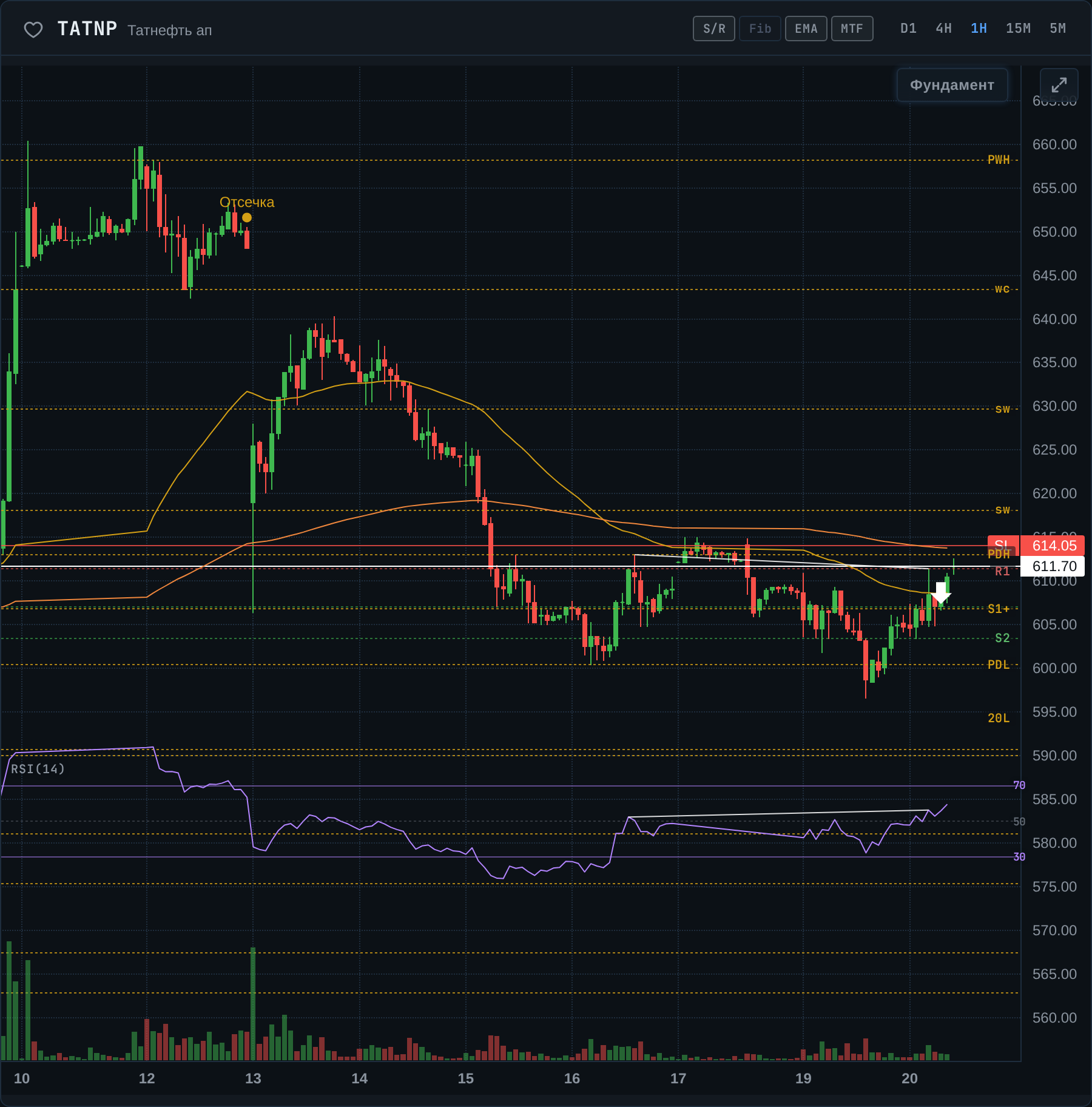This screenshot has height=1107, width=1092.
Task: Click date label 13 on time axis
Action: [253, 1078]
